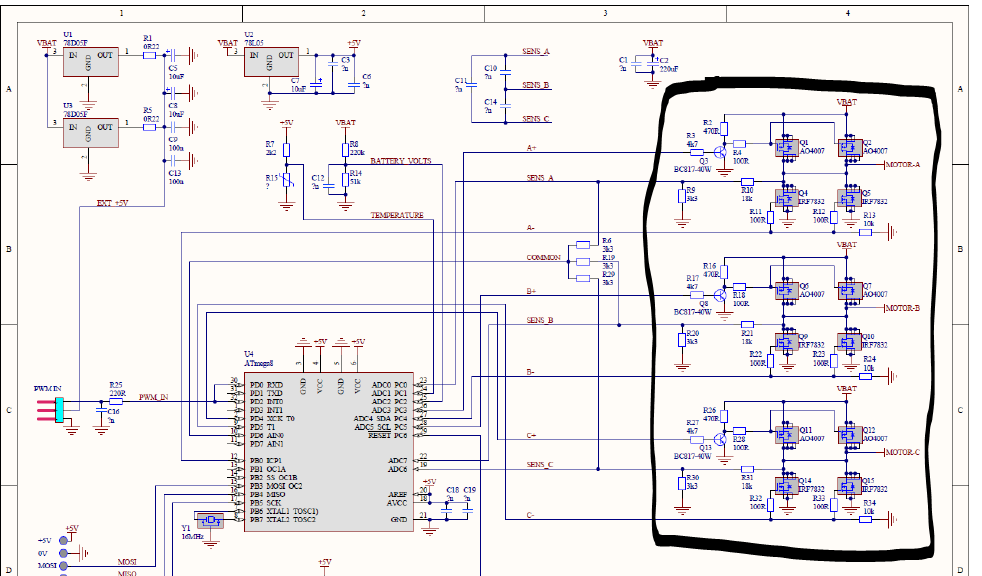Click the MOTOR-B output label

tap(902, 308)
